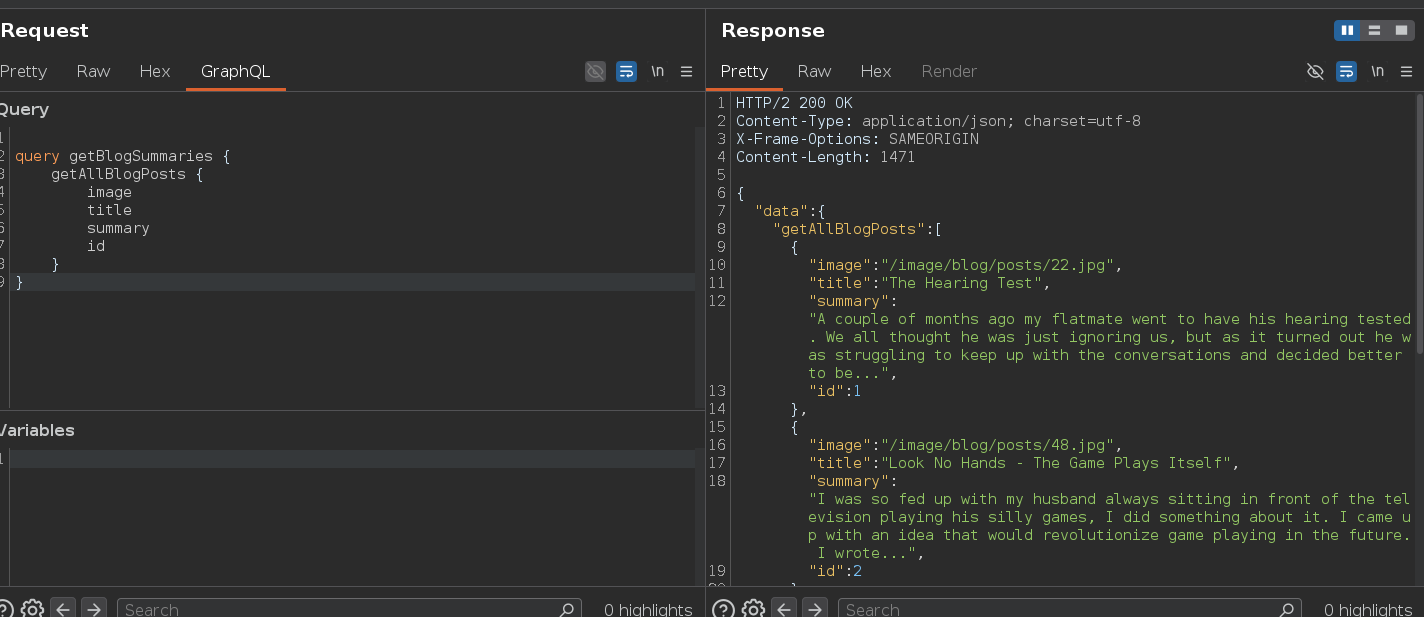Switch Request view to Pretty tab
Viewport: 1424px width, 617px height.
[23, 71]
